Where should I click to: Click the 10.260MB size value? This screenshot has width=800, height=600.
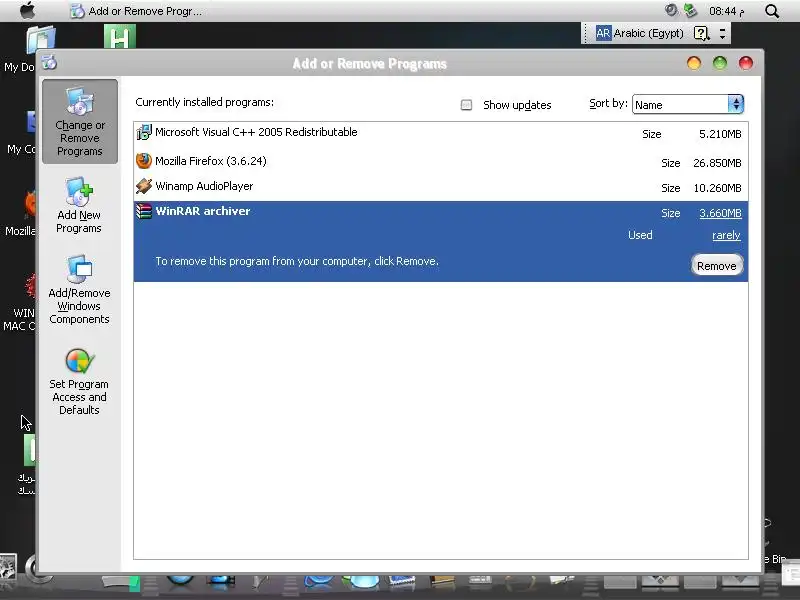pos(717,188)
